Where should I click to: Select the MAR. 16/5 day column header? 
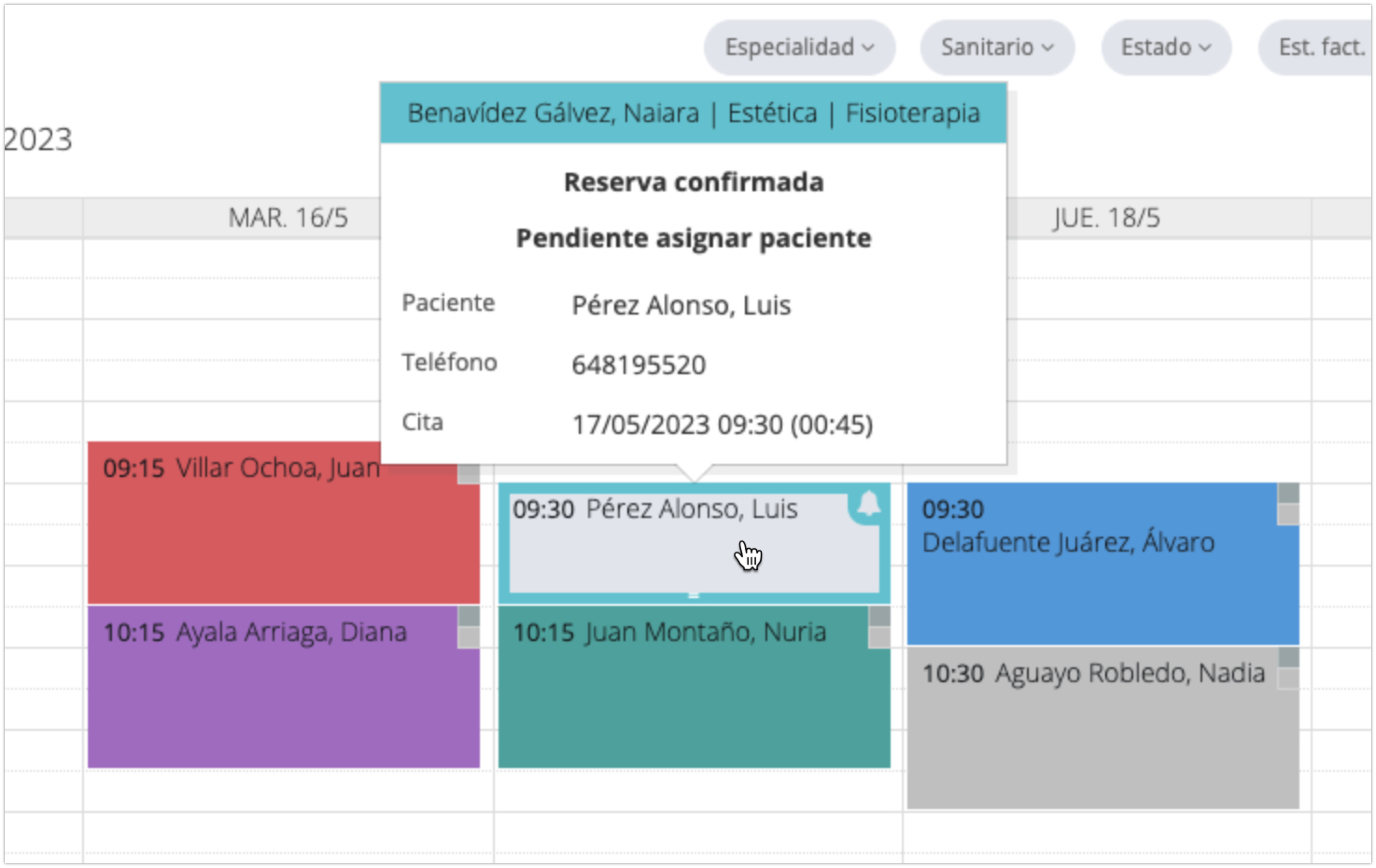288,218
